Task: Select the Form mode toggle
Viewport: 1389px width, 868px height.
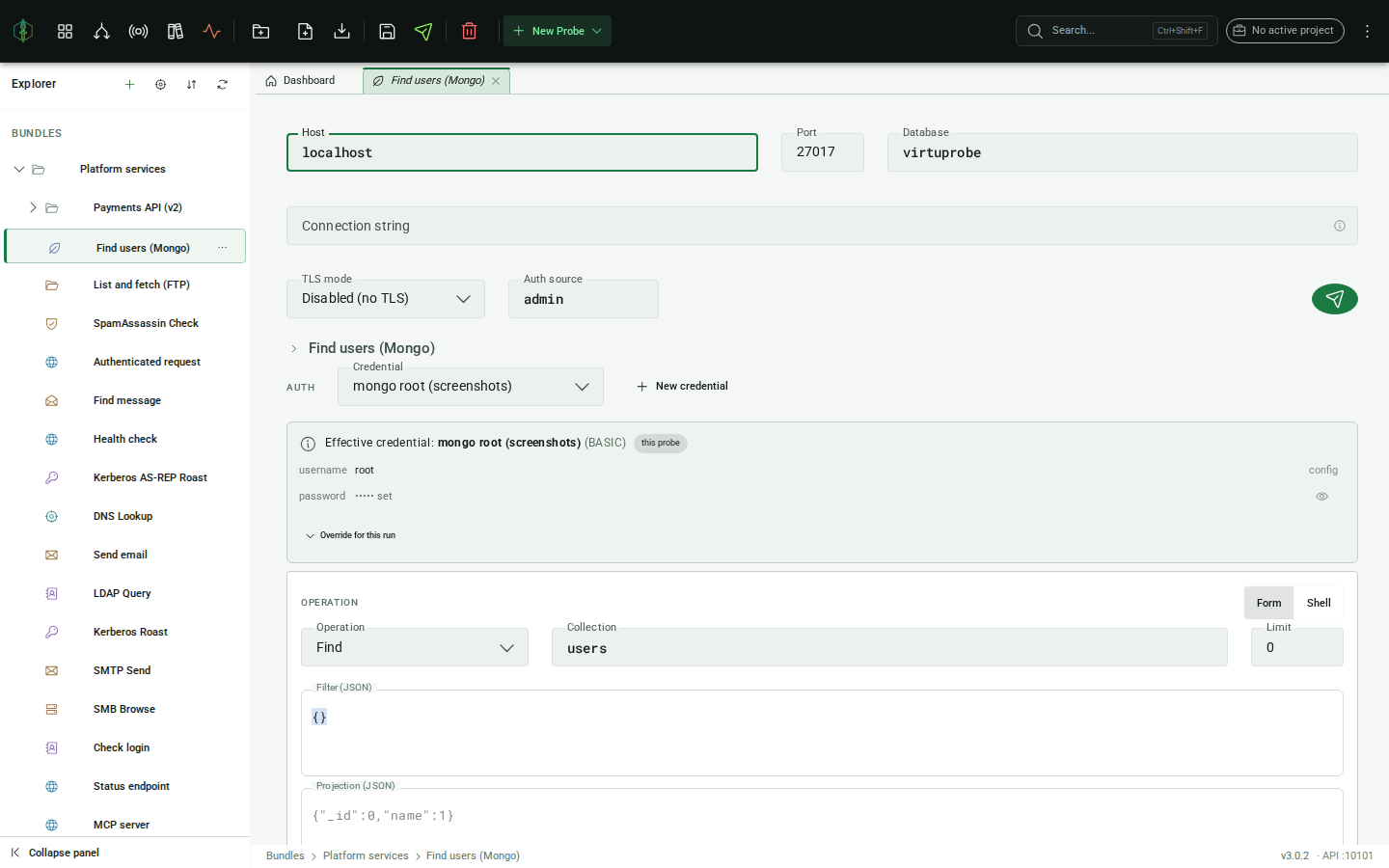Action: 1268,603
